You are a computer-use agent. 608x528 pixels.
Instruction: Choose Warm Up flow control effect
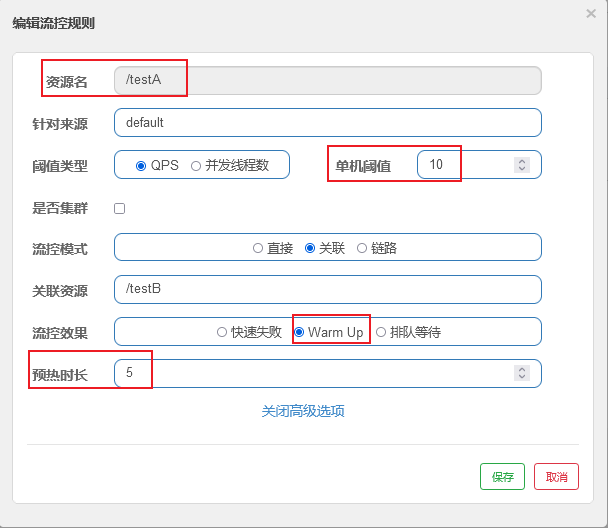pyautogui.click(x=299, y=332)
